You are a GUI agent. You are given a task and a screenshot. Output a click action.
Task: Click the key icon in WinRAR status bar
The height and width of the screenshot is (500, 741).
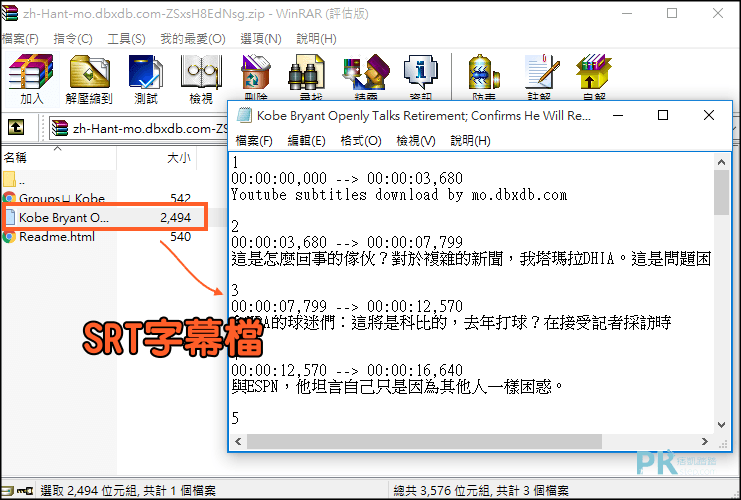point(25,491)
